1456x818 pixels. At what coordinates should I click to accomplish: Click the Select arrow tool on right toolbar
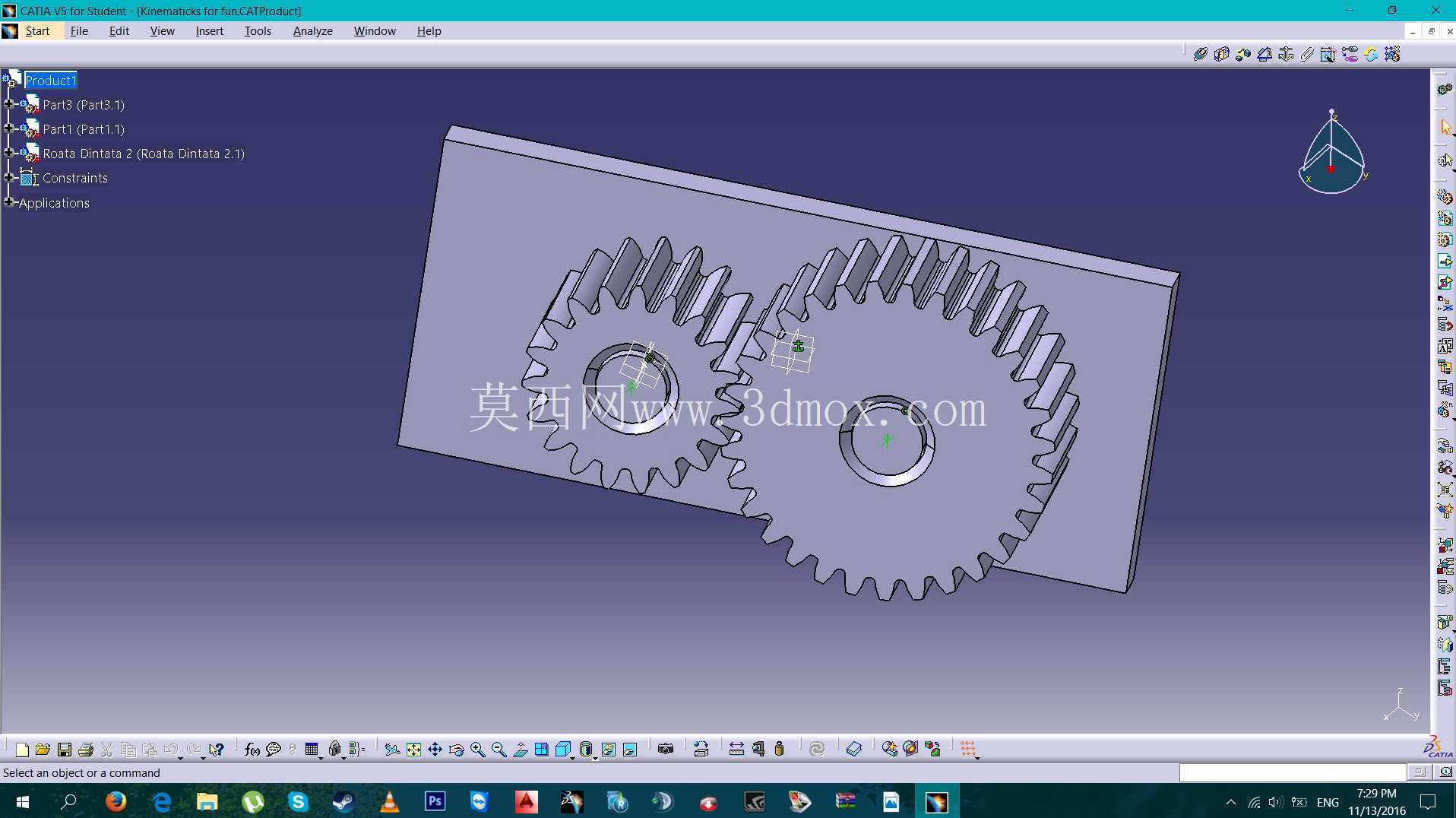click(1445, 127)
